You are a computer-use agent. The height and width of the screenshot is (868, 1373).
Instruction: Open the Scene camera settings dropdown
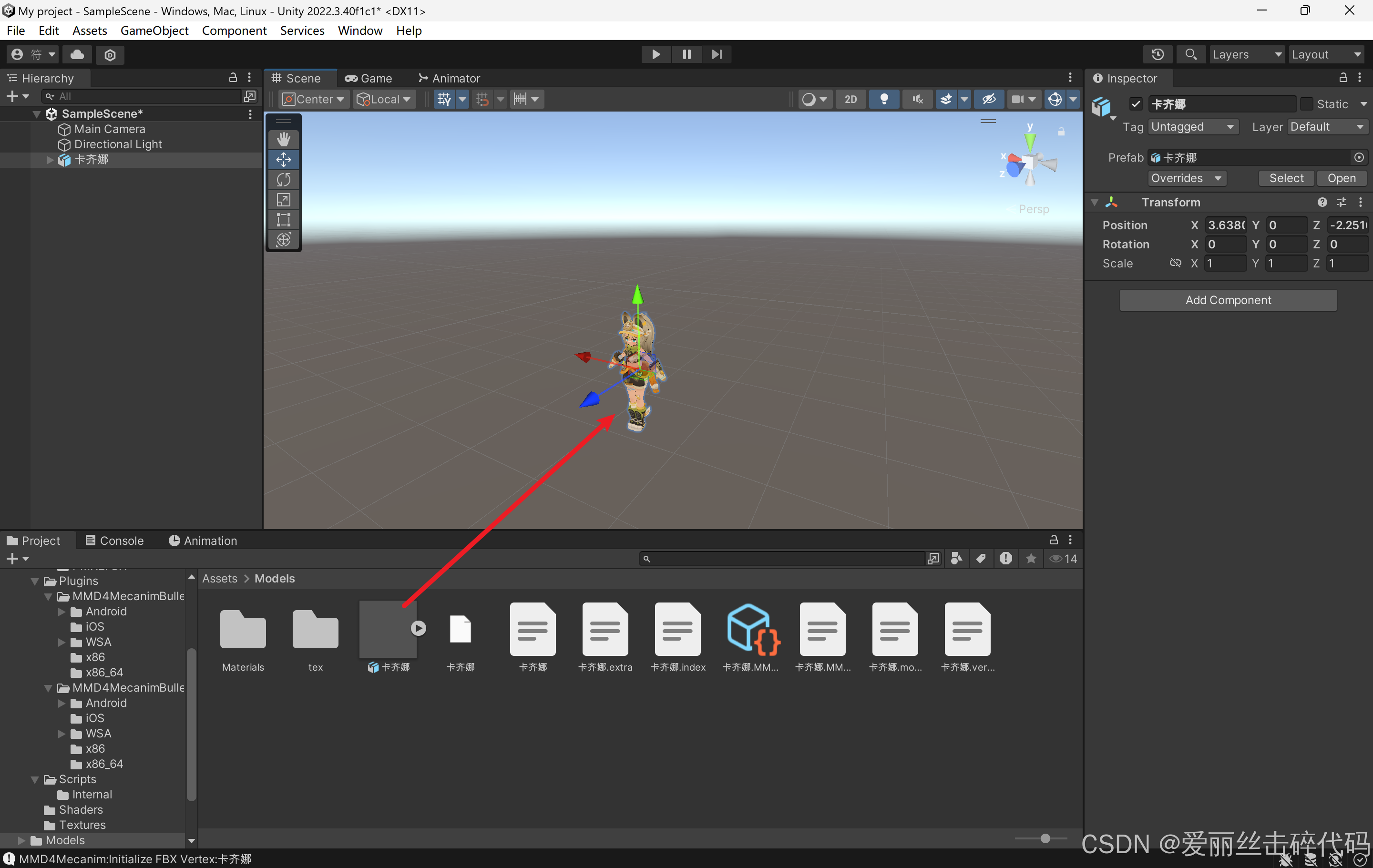(1023, 99)
